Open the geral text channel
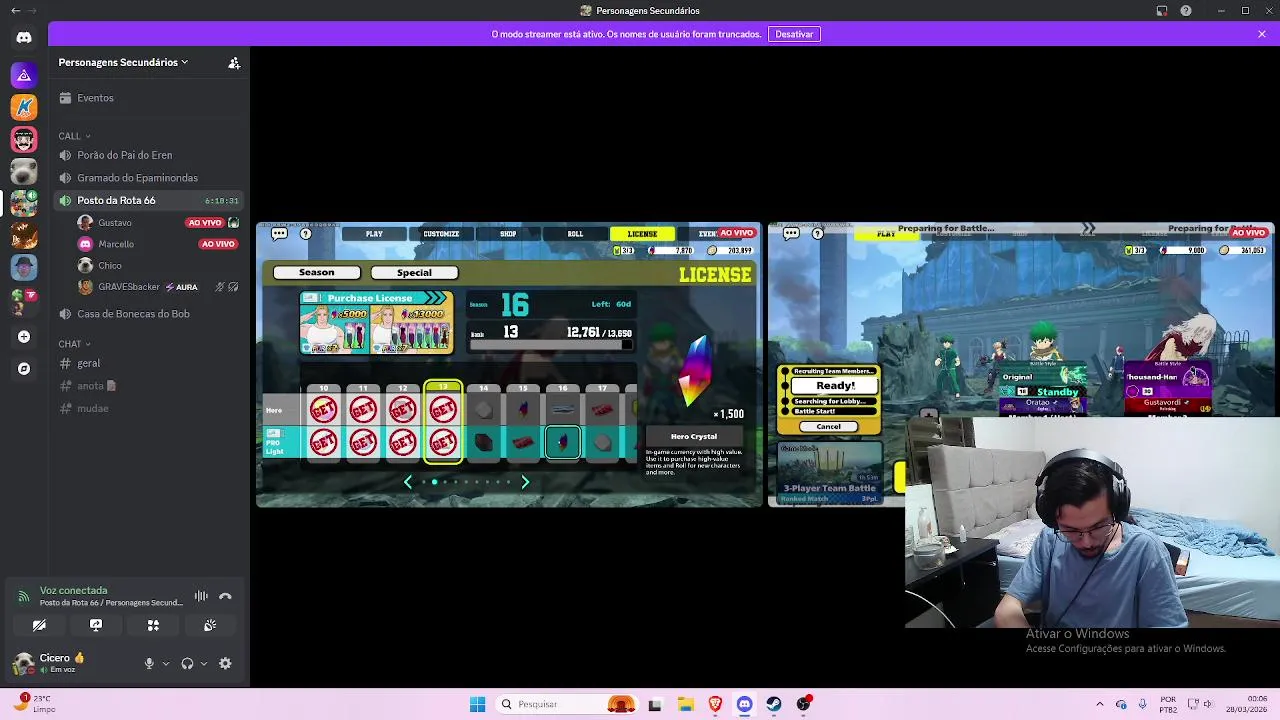Screen dimensions: 1280x720 (150, 363)
